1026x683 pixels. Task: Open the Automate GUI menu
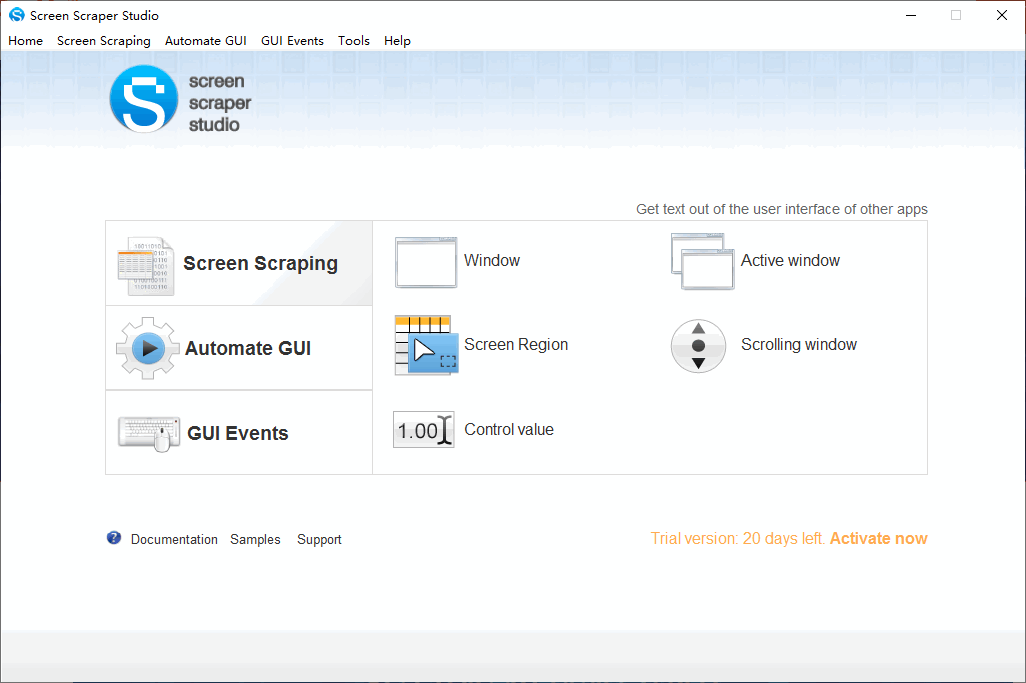tap(205, 41)
